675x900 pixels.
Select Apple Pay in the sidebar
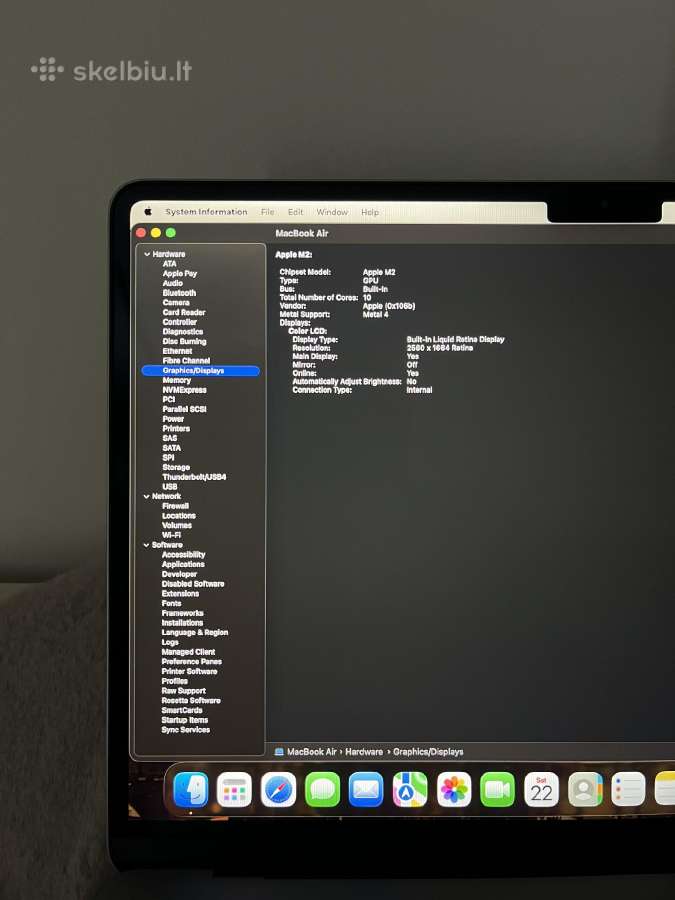click(x=180, y=273)
